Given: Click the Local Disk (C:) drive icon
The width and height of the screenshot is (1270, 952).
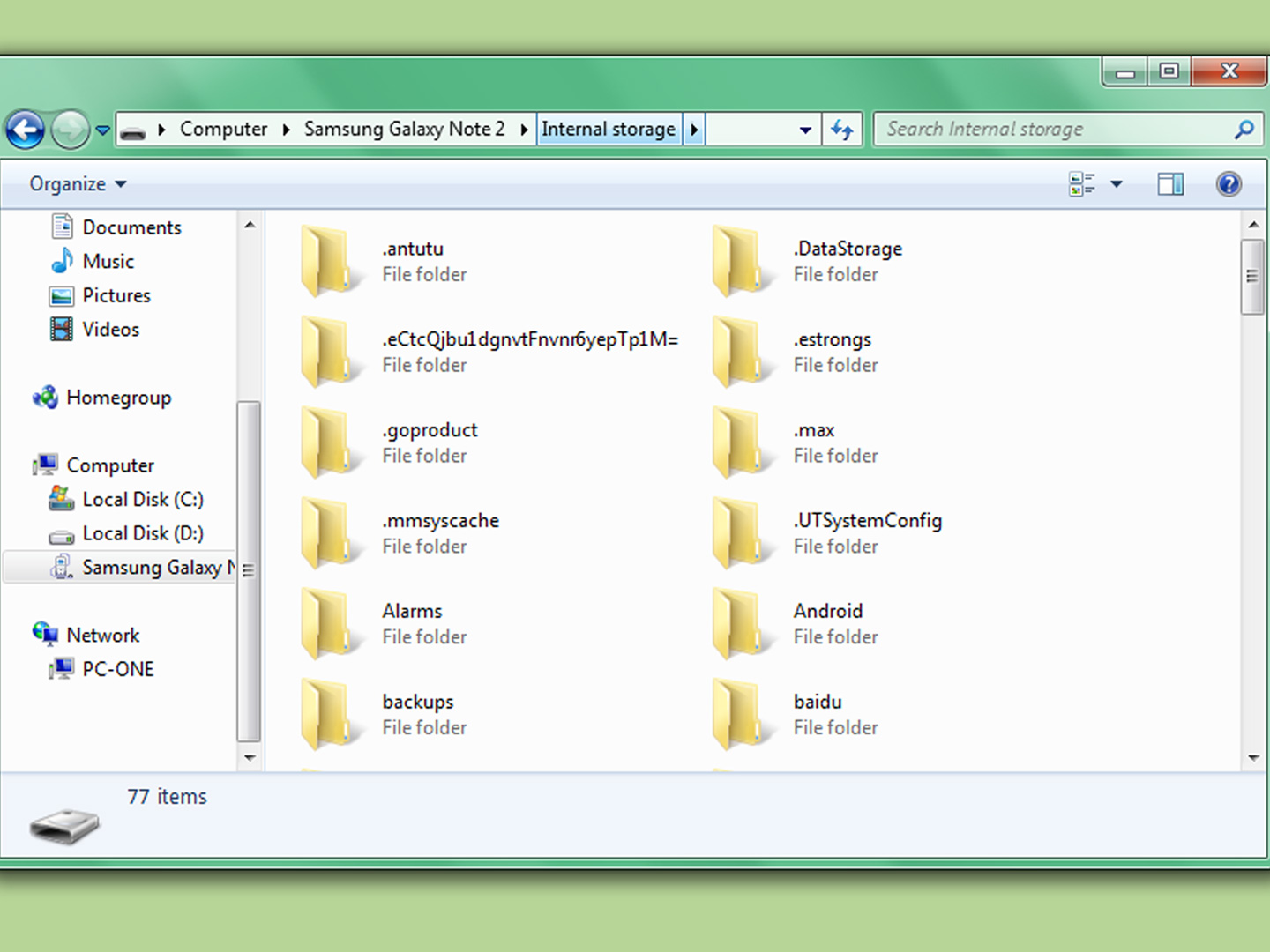Looking at the screenshot, I should pyautogui.click(x=62, y=499).
